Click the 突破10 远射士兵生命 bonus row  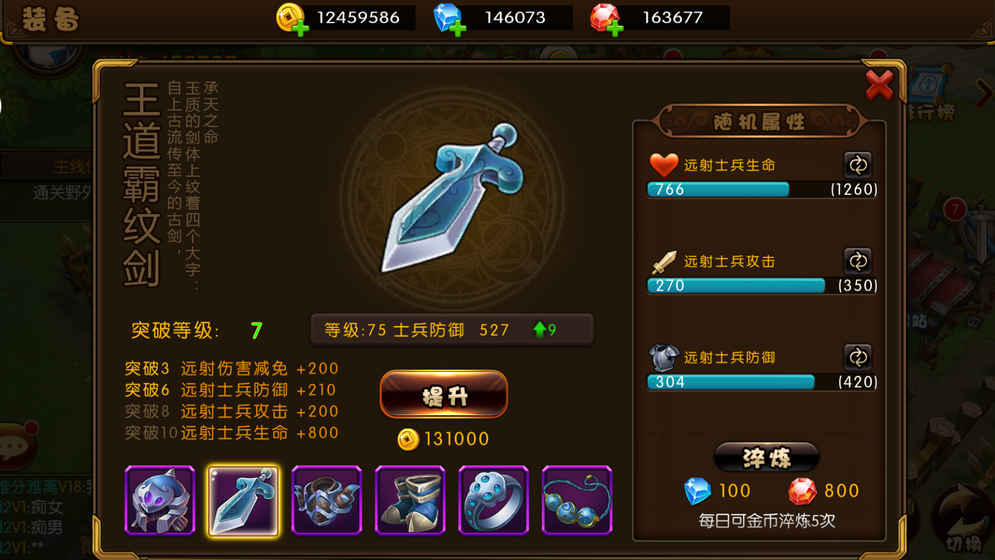(232, 433)
